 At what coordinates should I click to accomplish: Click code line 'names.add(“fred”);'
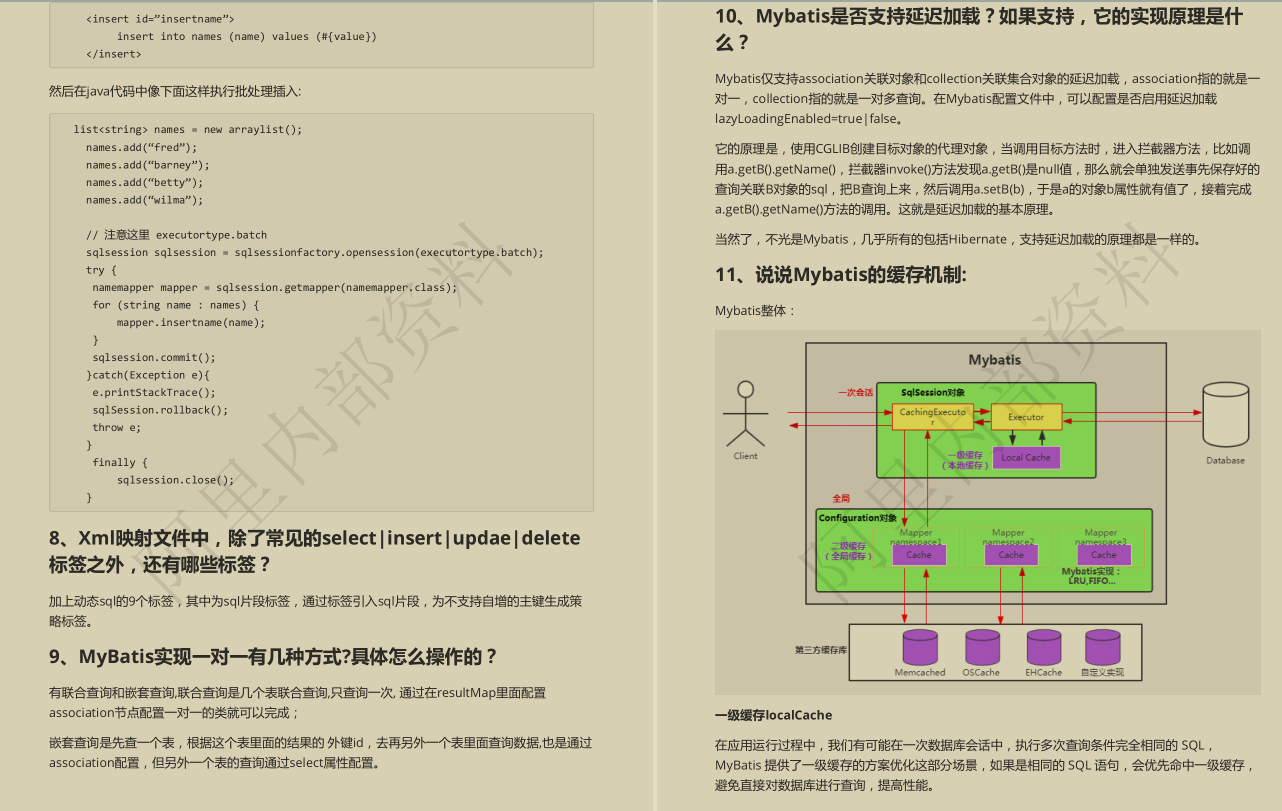[x=142, y=147]
